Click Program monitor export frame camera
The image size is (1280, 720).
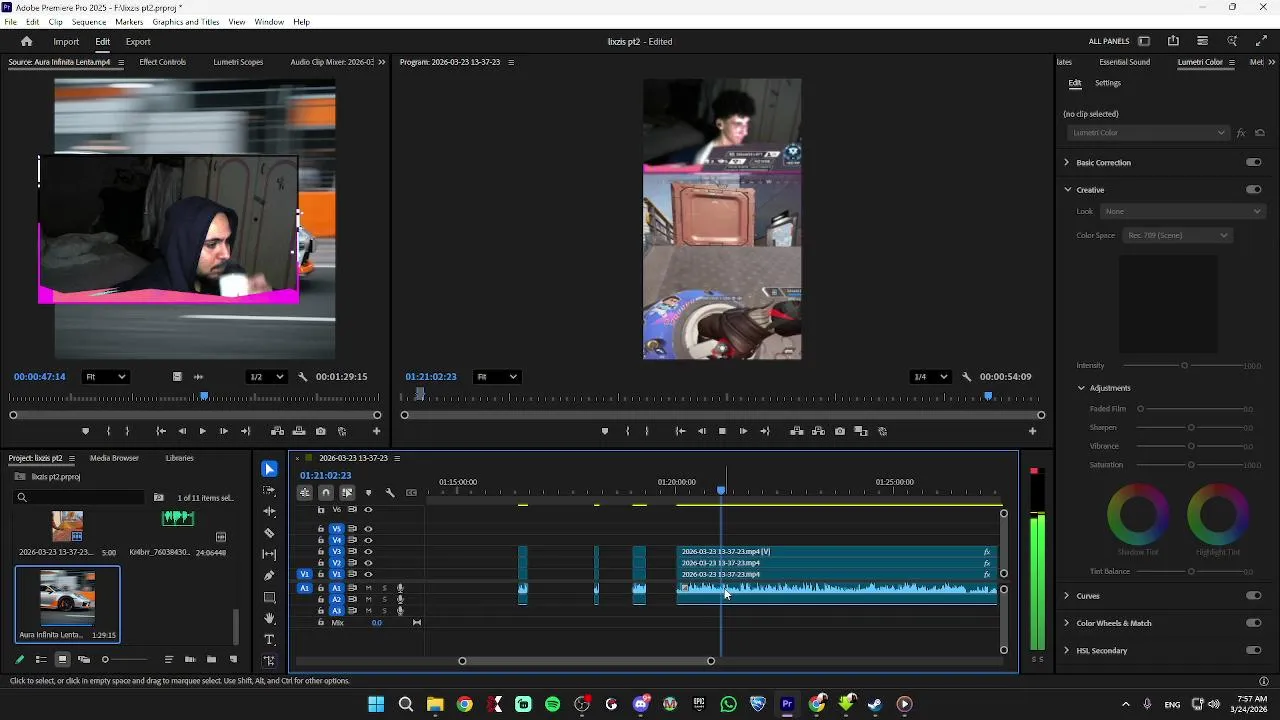click(839, 431)
